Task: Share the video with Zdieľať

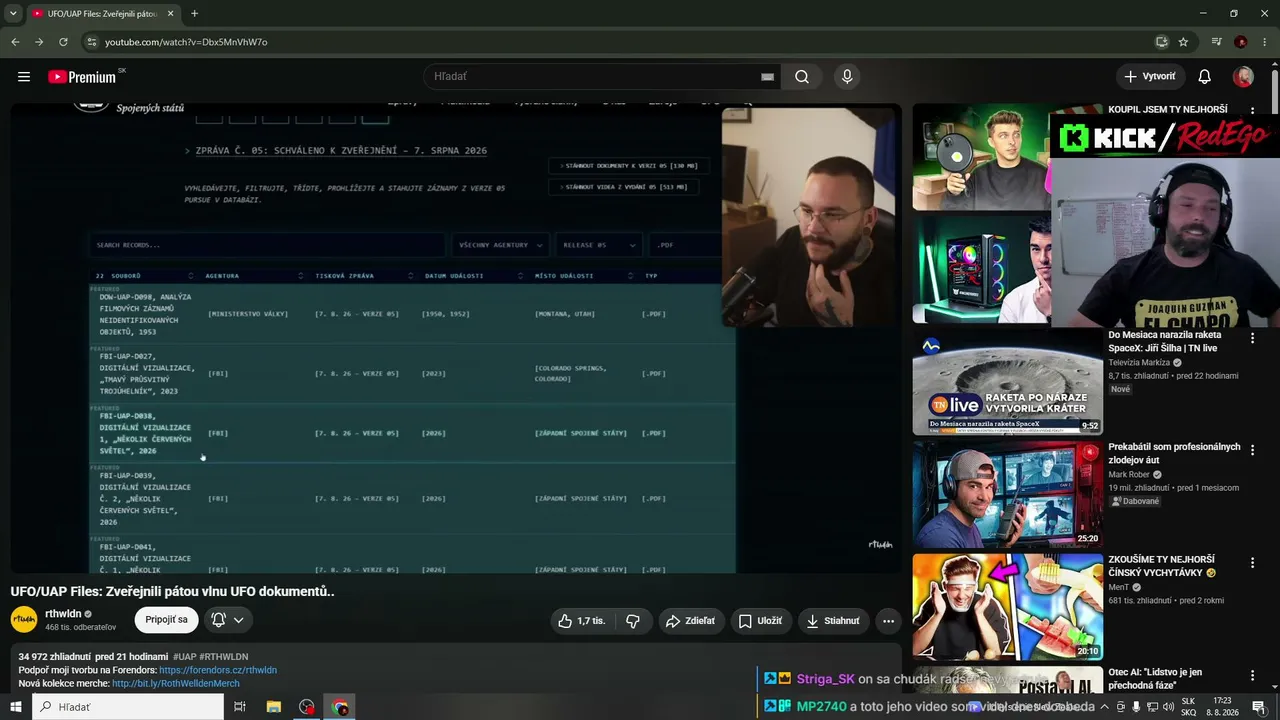Action: click(x=691, y=621)
